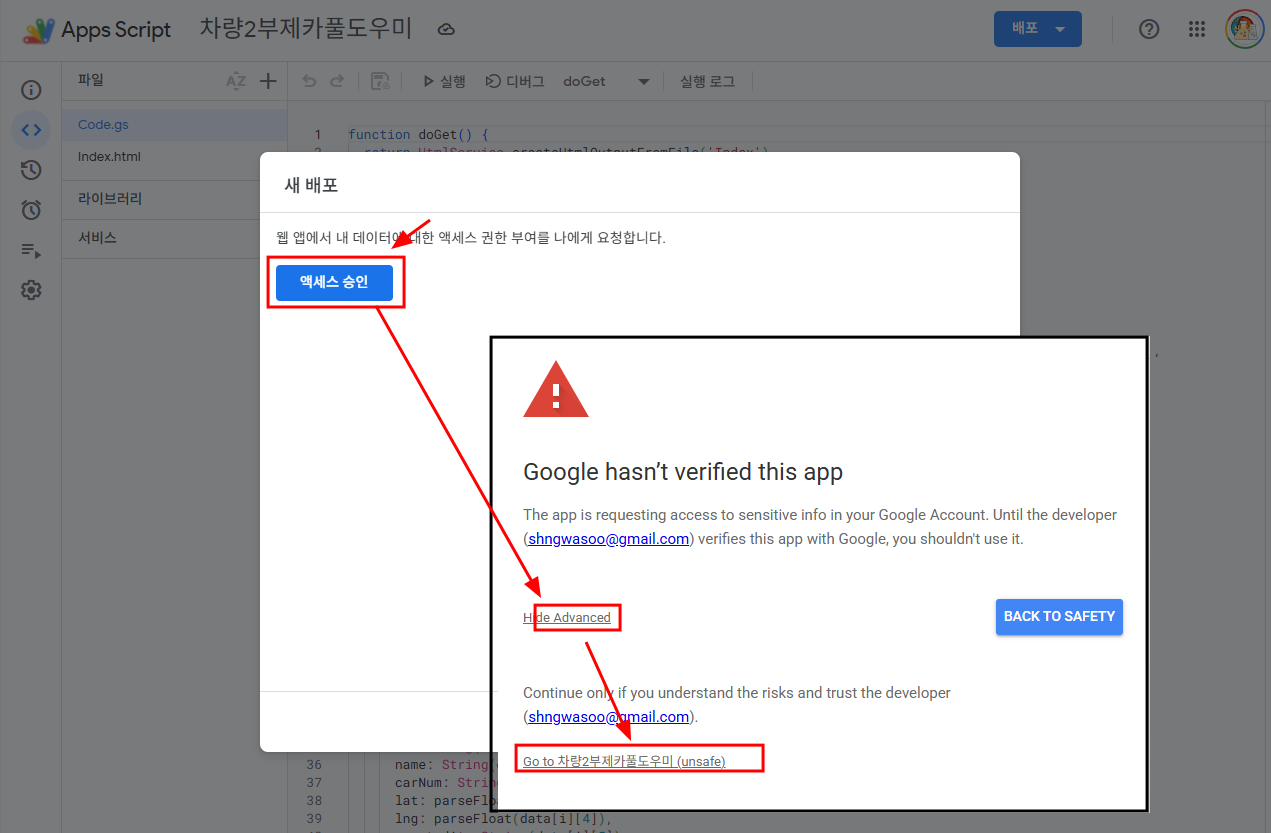Open the project Overview info icon
Screen dimensions: 1271x833
(x=31, y=90)
